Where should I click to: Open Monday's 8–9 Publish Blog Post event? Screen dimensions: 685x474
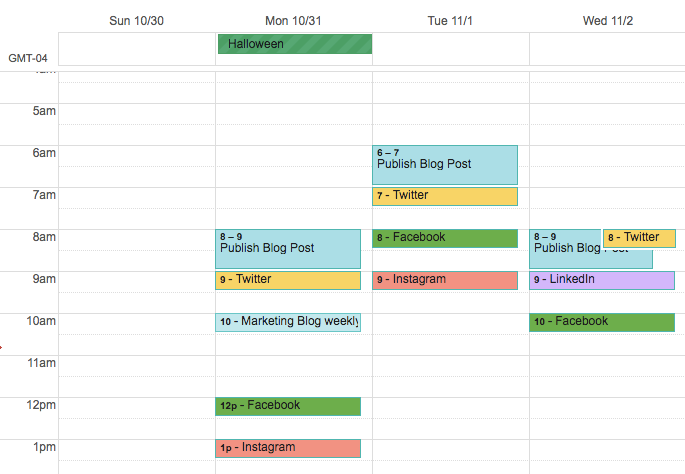tap(288, 248)
